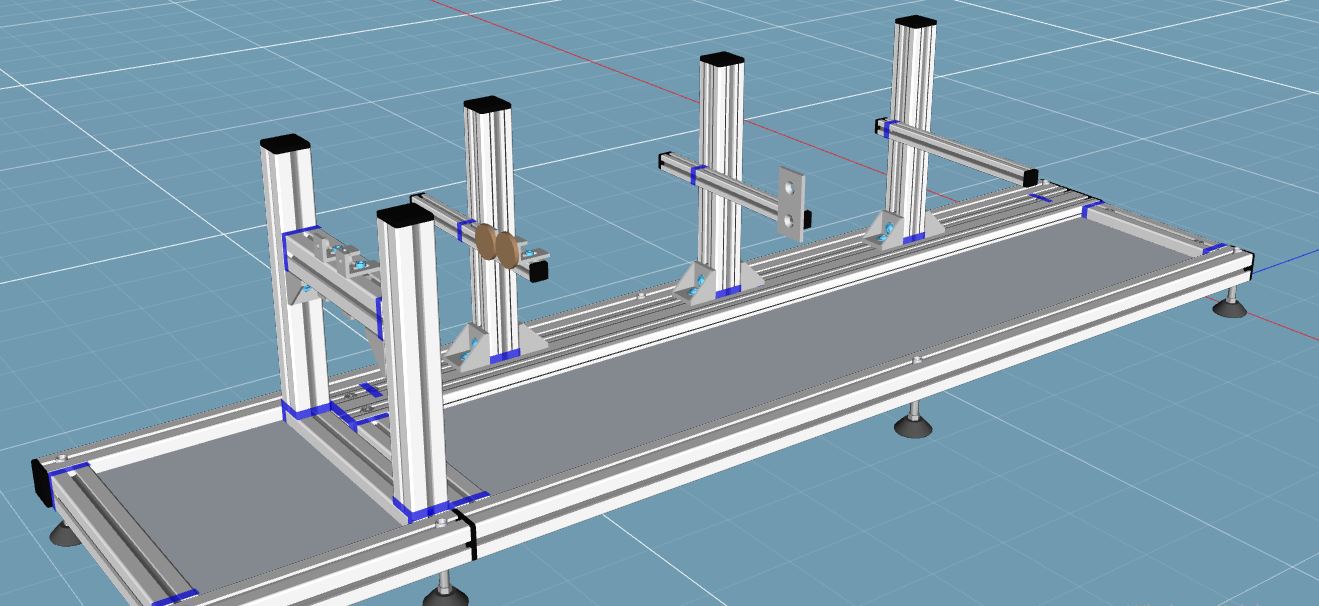
Task: Select the black cap on the leftmost post
Action: 286,143
